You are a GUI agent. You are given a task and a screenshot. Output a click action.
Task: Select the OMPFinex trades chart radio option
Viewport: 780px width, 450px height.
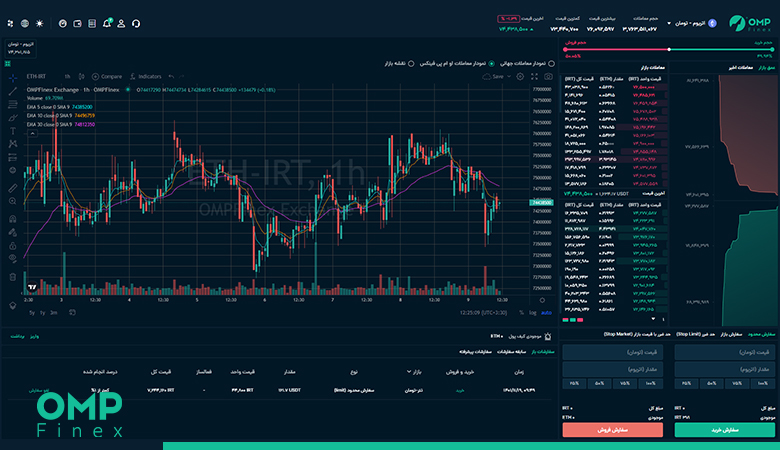[491, 64]
